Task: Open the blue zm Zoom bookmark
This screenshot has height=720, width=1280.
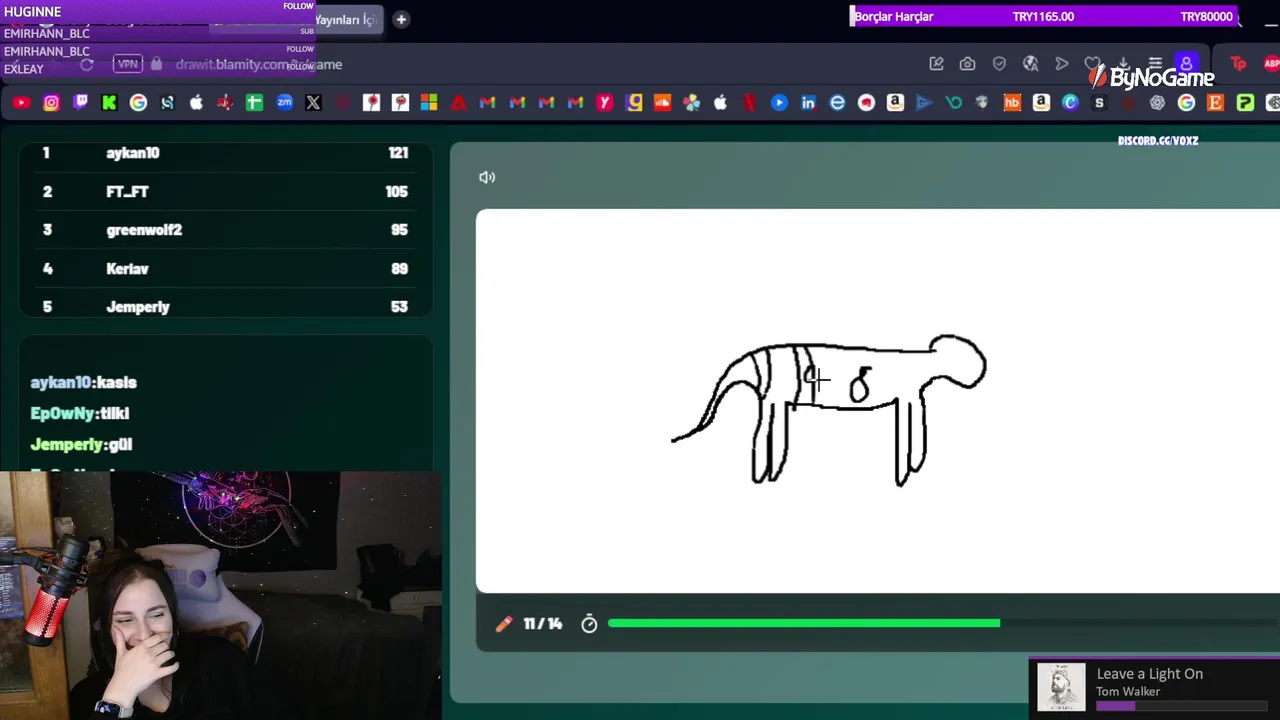Action: pyautogui.click(x=284, y=102)
